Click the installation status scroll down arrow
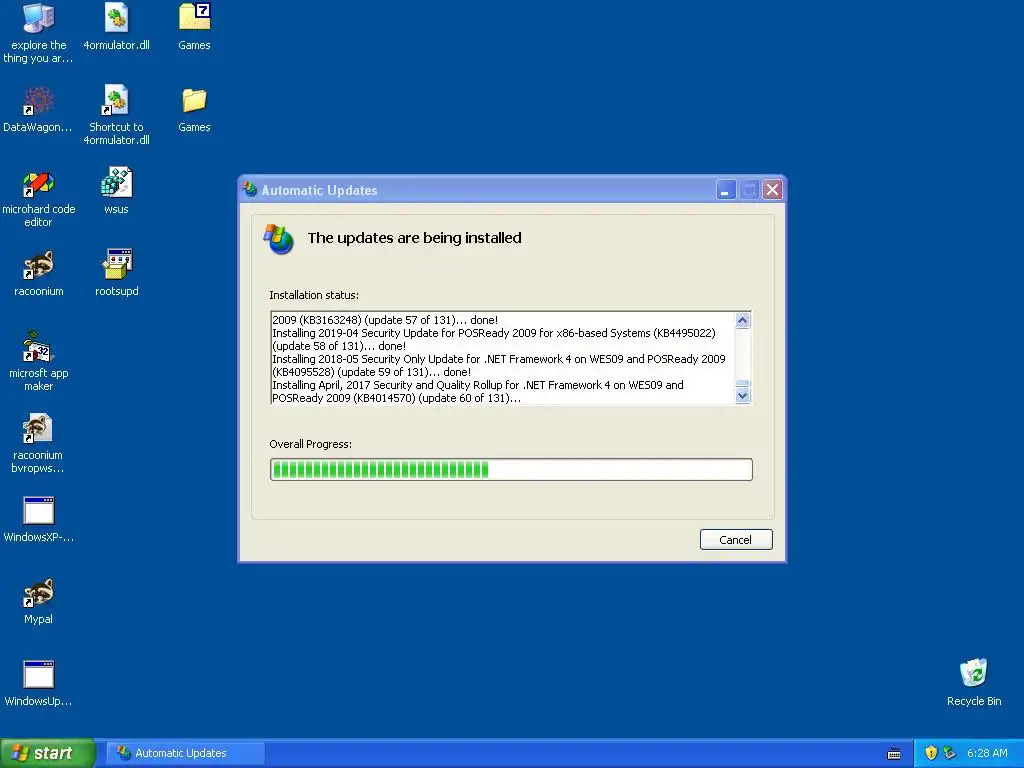 click(x=743, y=396)
